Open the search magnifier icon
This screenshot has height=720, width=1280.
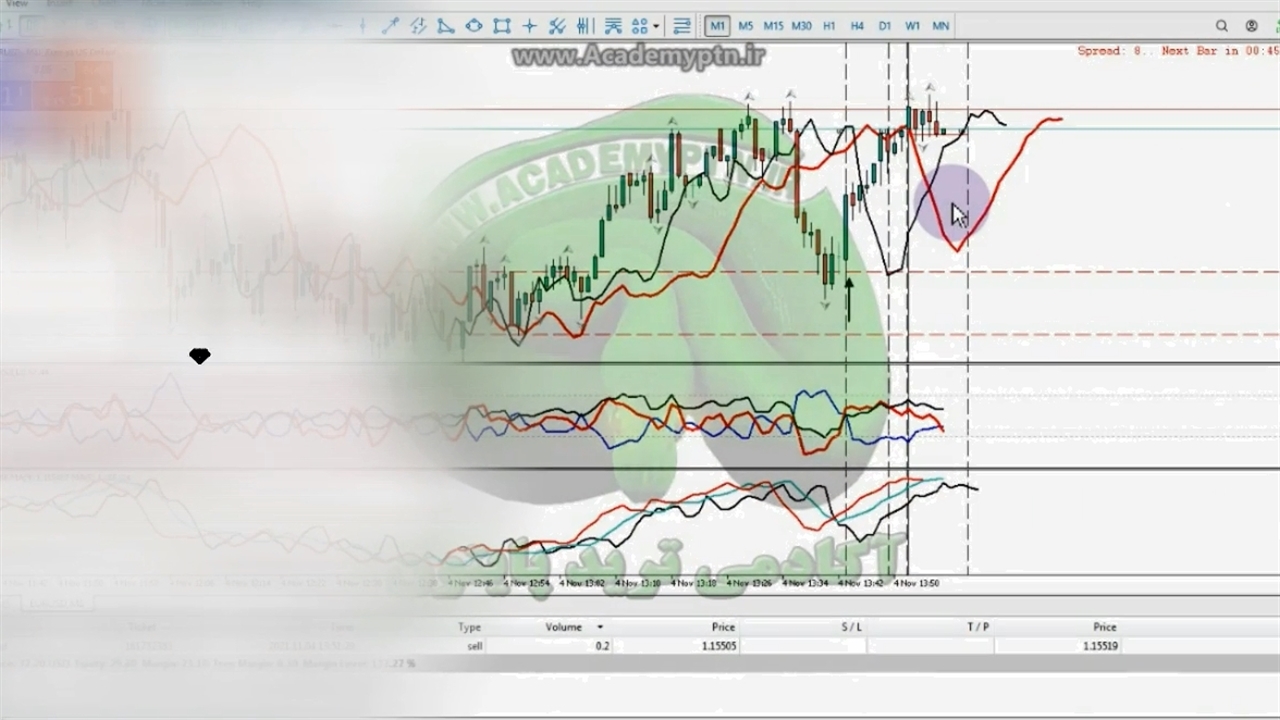pos(1221,26)
